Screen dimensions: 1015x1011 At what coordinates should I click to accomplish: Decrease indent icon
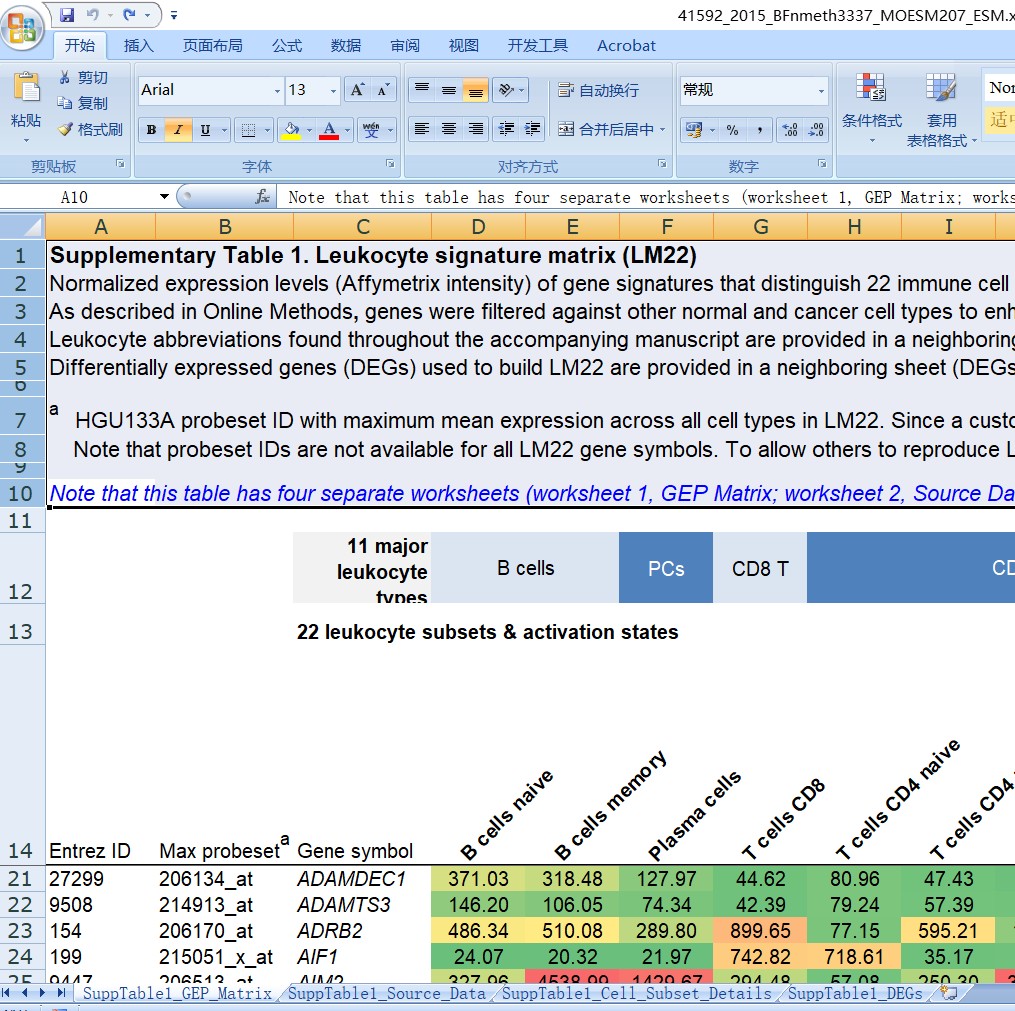(506, 129)
